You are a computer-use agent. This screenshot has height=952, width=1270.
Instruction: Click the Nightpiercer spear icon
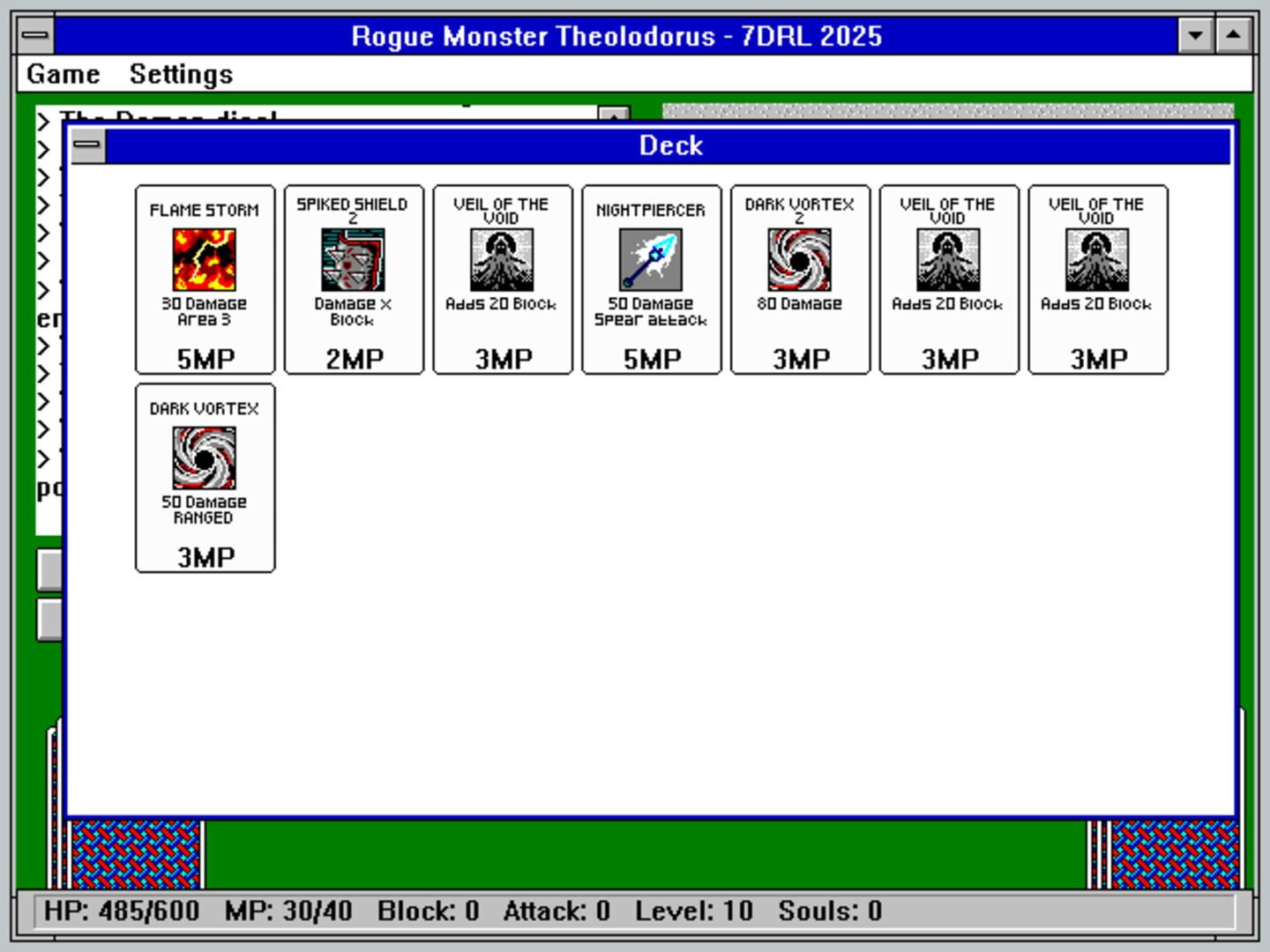(651, 259)
